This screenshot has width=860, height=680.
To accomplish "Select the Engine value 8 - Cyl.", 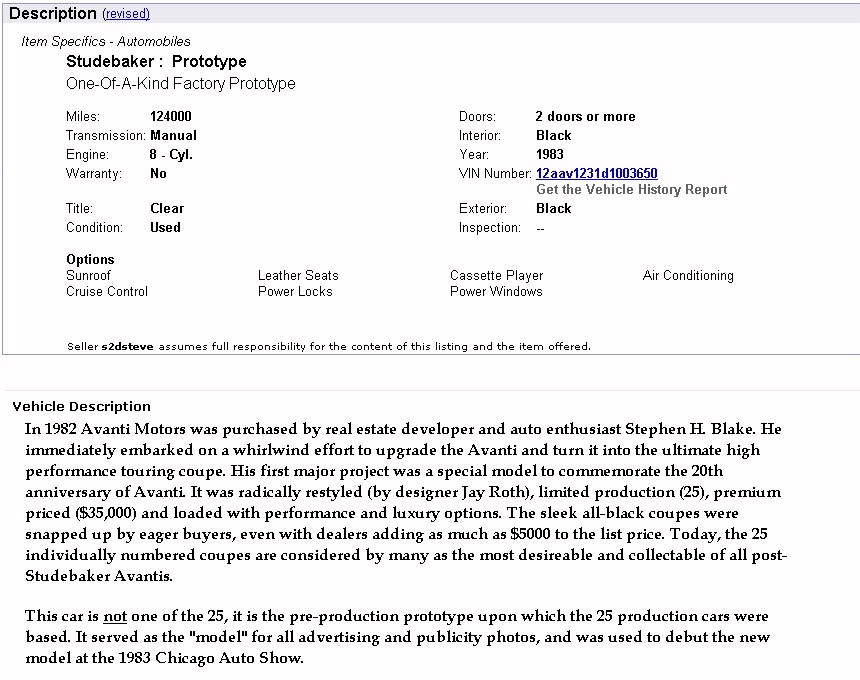I will (x=171, y=155).
